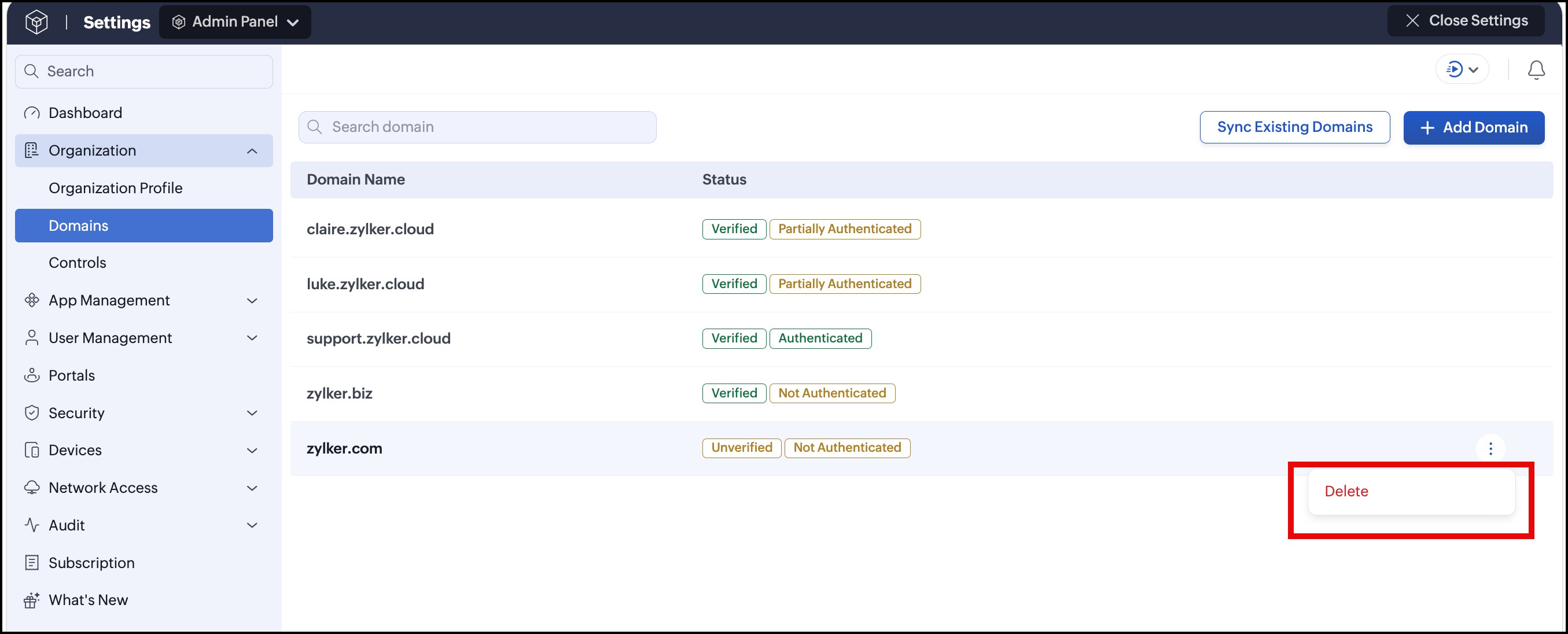
Task: Click Sync Existing Domains button
Action: click(x=1295, y=127)
